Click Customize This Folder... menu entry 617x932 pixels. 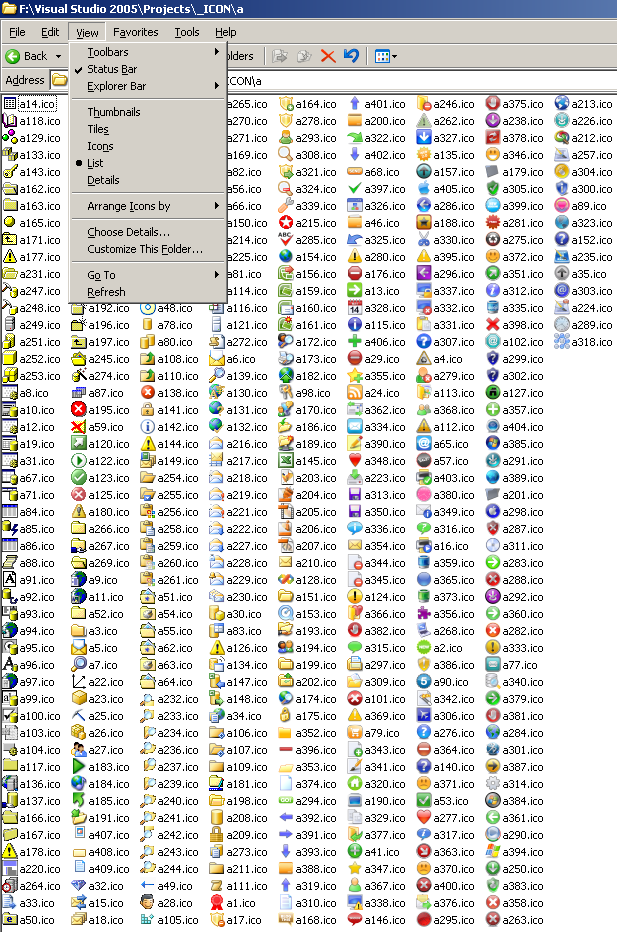click(148, 250)
